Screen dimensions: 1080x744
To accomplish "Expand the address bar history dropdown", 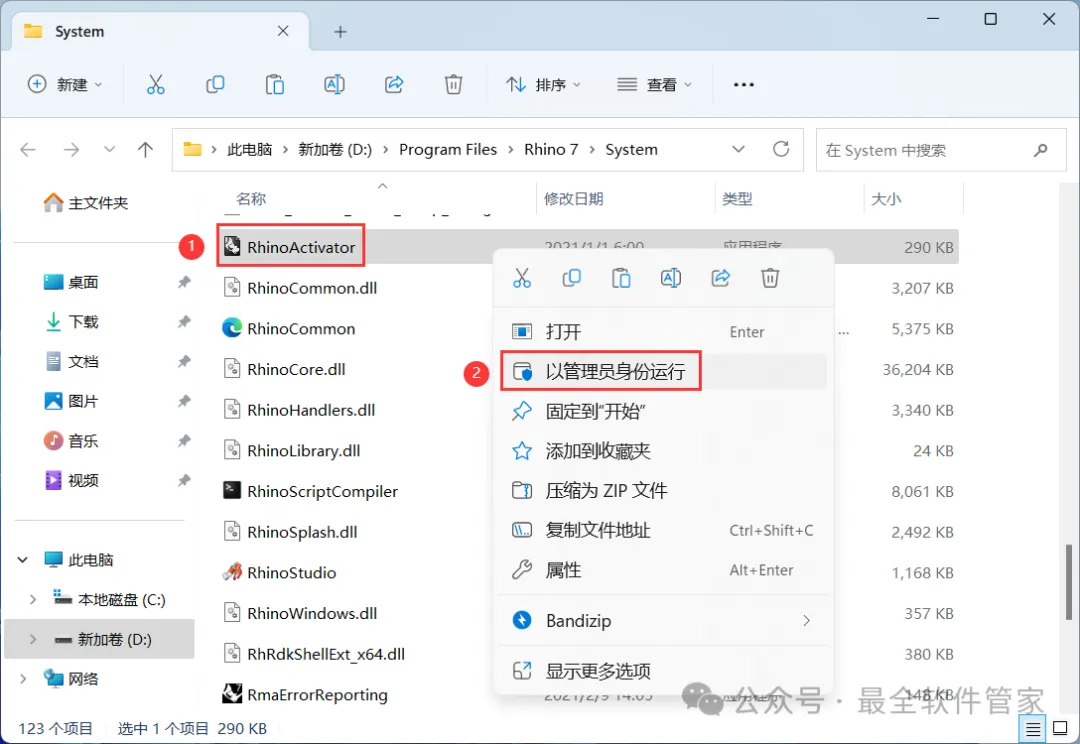I will point(738,149).
